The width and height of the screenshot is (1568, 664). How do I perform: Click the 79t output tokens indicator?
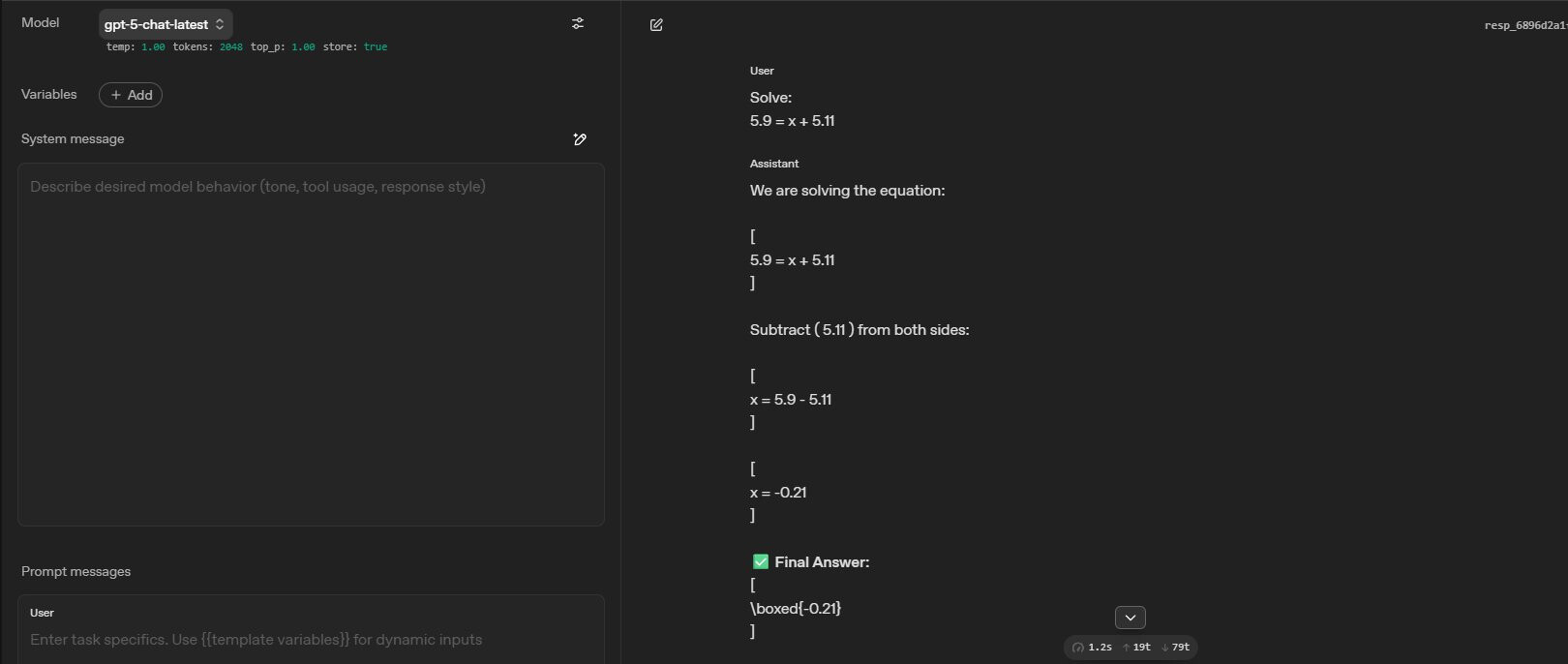coord(1176,648)
